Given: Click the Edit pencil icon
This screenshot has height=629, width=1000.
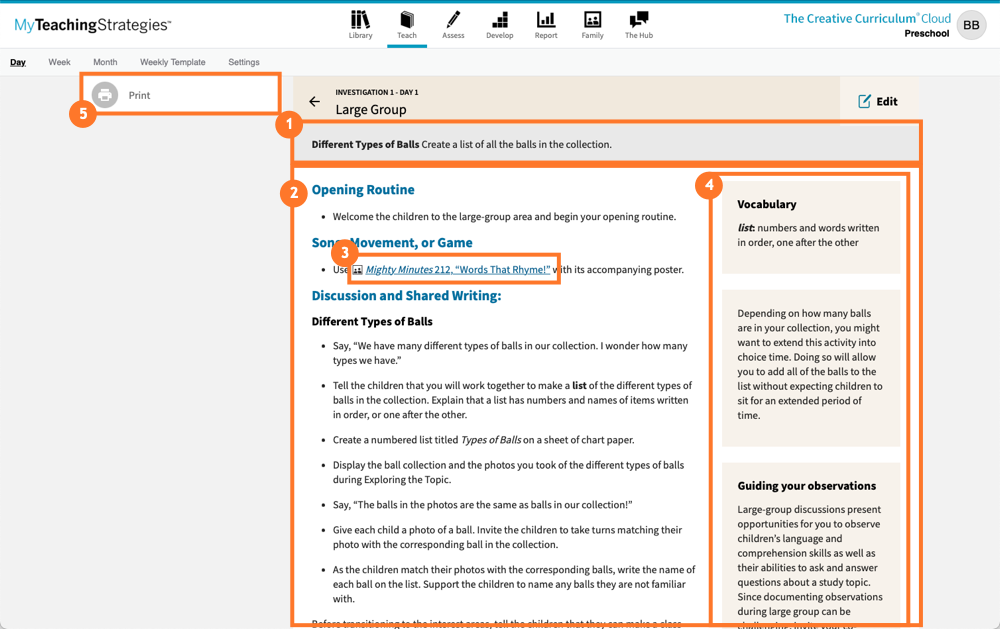Looking at the screenshot, I should pyautogui.click(x=865, y=101).
